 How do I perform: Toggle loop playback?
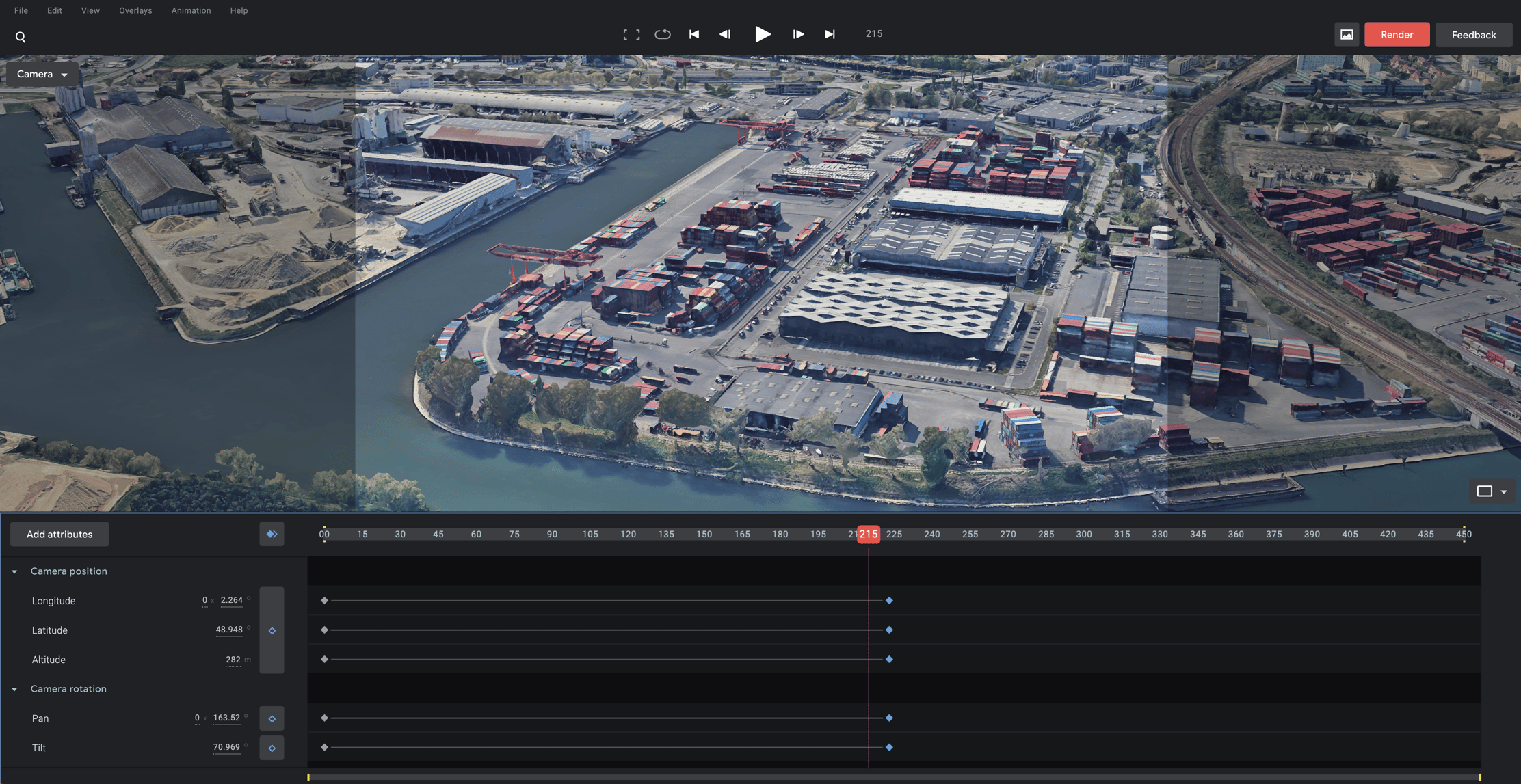point(662,33)
